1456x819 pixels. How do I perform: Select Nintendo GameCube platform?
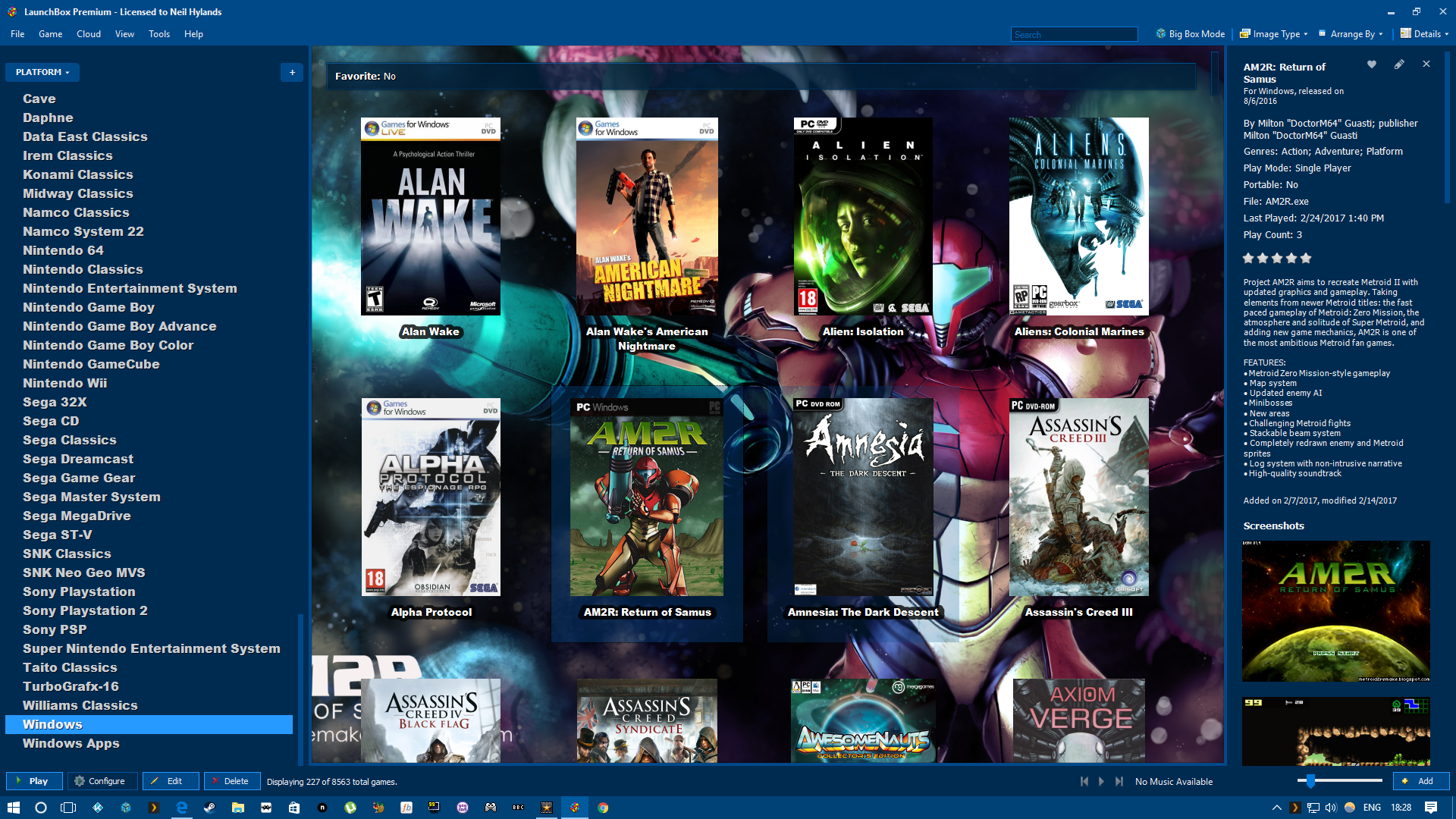coord(91,364)
